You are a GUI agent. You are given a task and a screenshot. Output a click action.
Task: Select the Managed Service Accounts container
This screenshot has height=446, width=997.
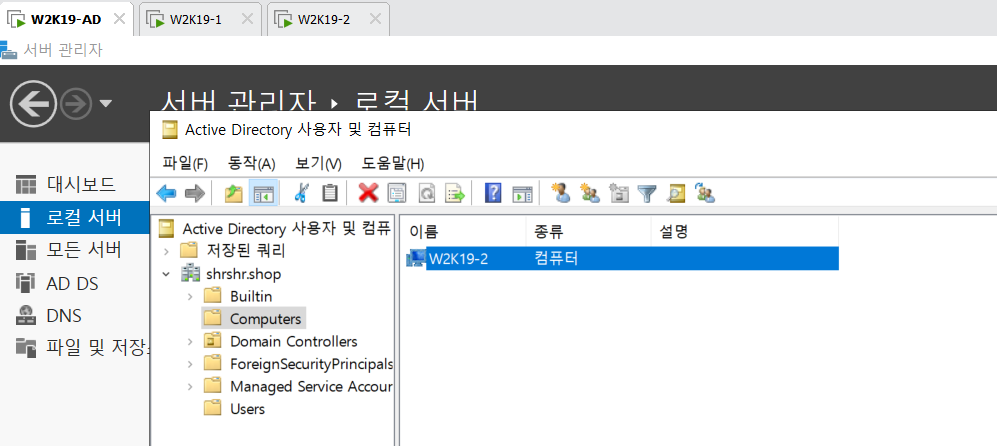point(311,386)
